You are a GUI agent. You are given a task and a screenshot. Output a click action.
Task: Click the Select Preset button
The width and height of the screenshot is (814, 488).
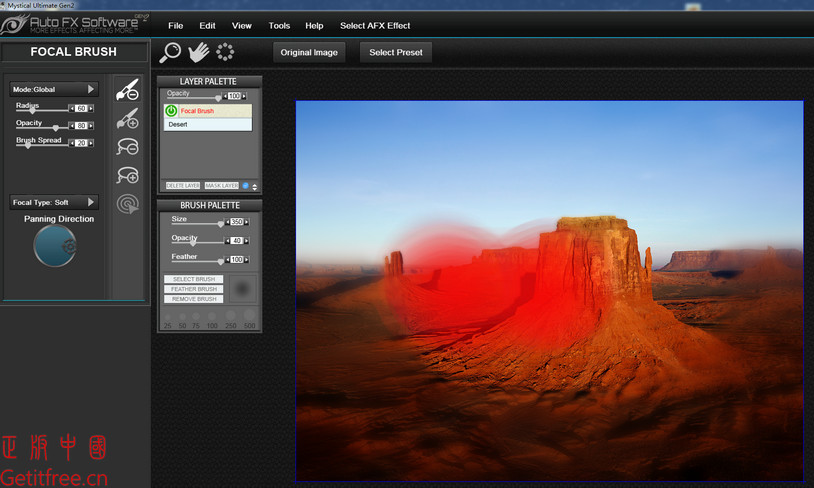[x=396, y=52]
